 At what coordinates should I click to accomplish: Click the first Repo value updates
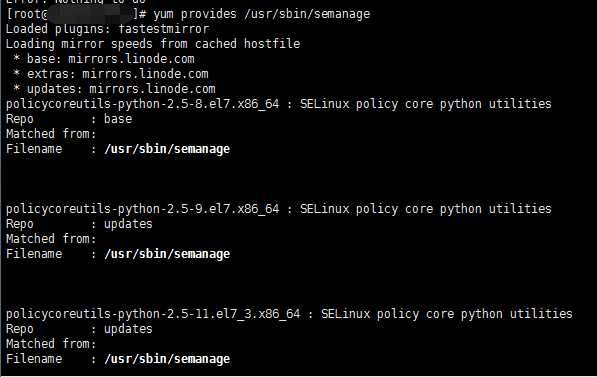coord(128,224)
